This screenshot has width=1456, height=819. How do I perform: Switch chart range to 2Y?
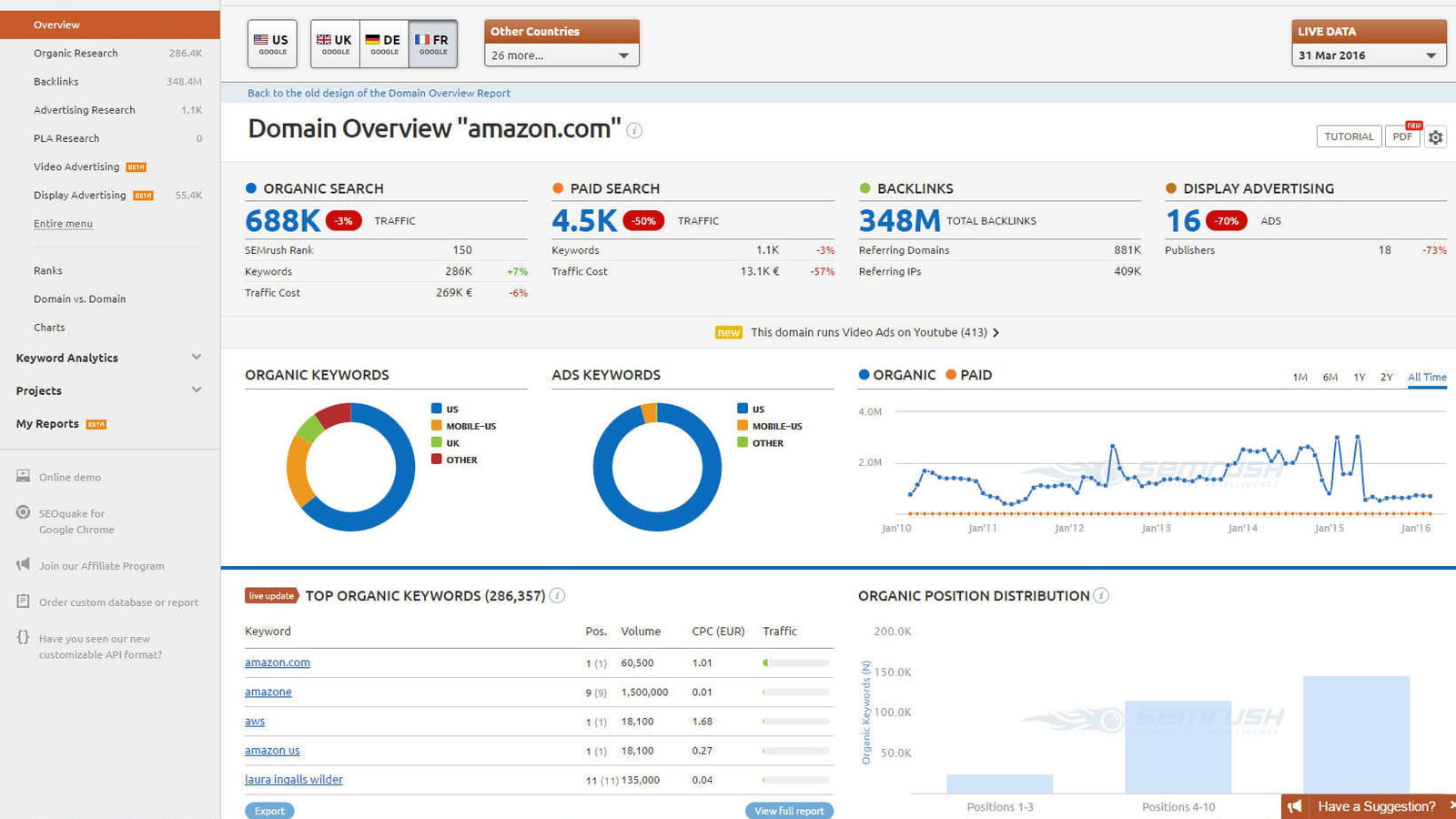(x=1386, y=377)
